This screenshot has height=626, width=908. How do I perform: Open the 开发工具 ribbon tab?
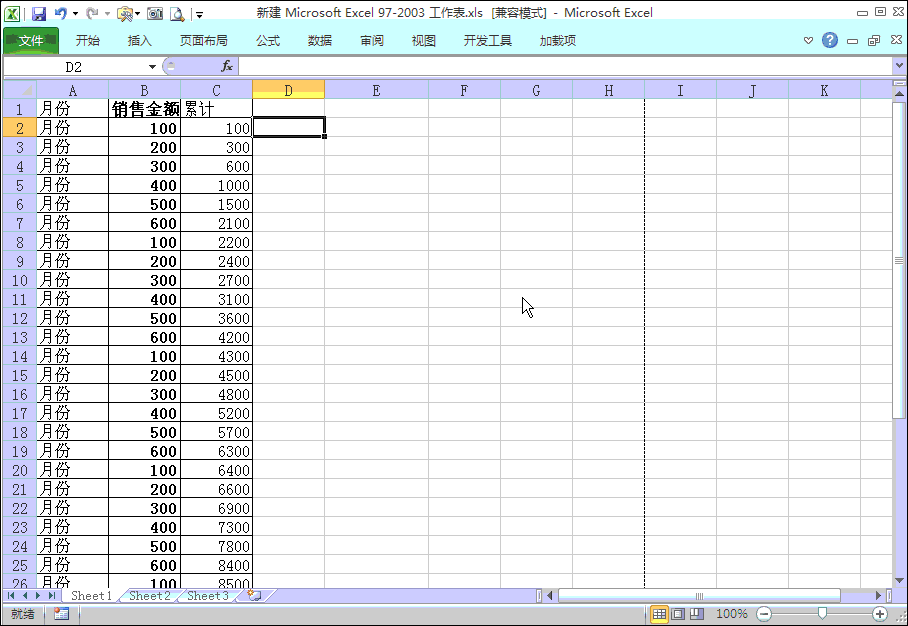488,41
